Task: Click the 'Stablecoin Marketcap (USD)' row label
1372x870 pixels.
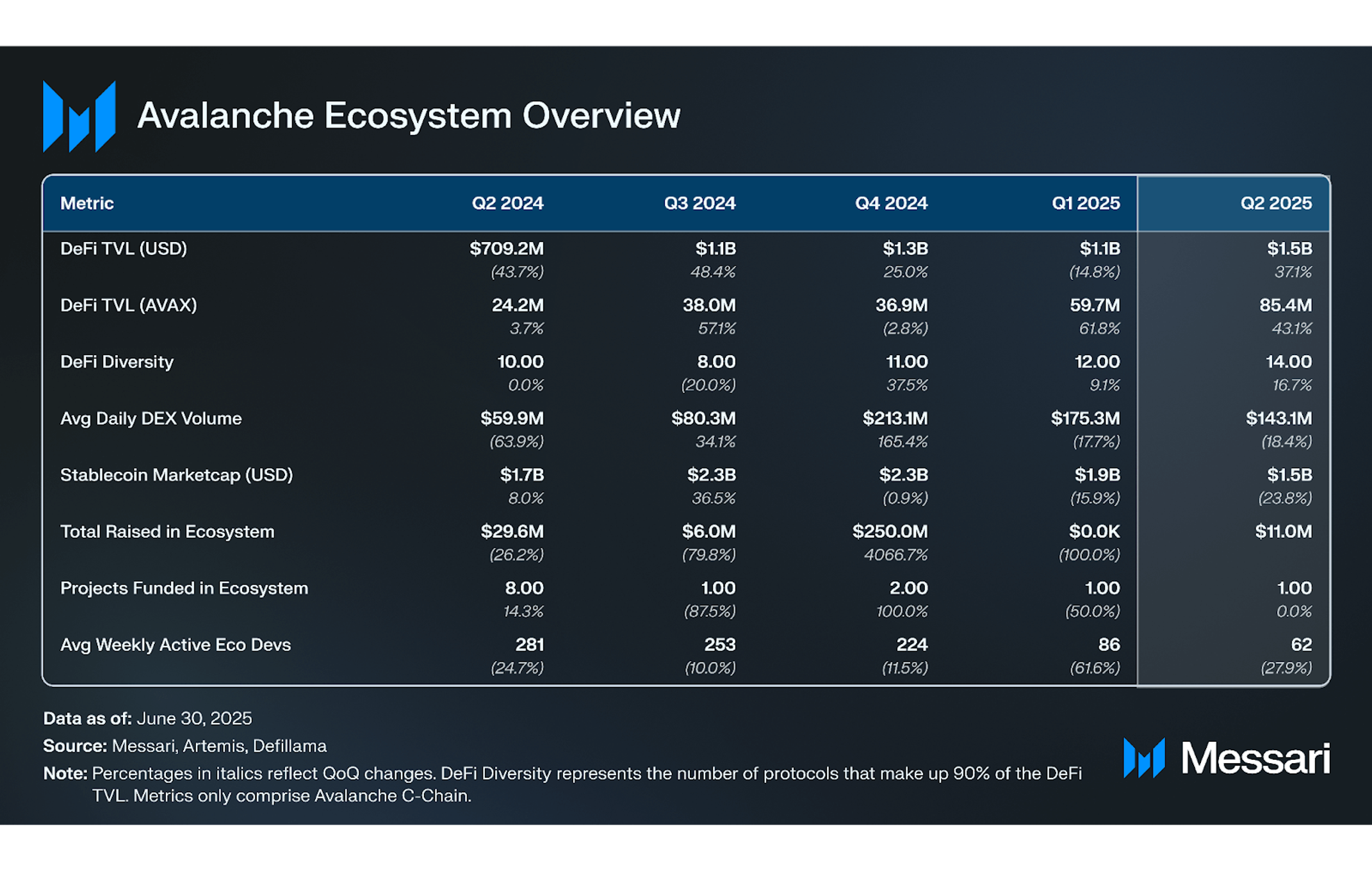Action: coord(177,475)
